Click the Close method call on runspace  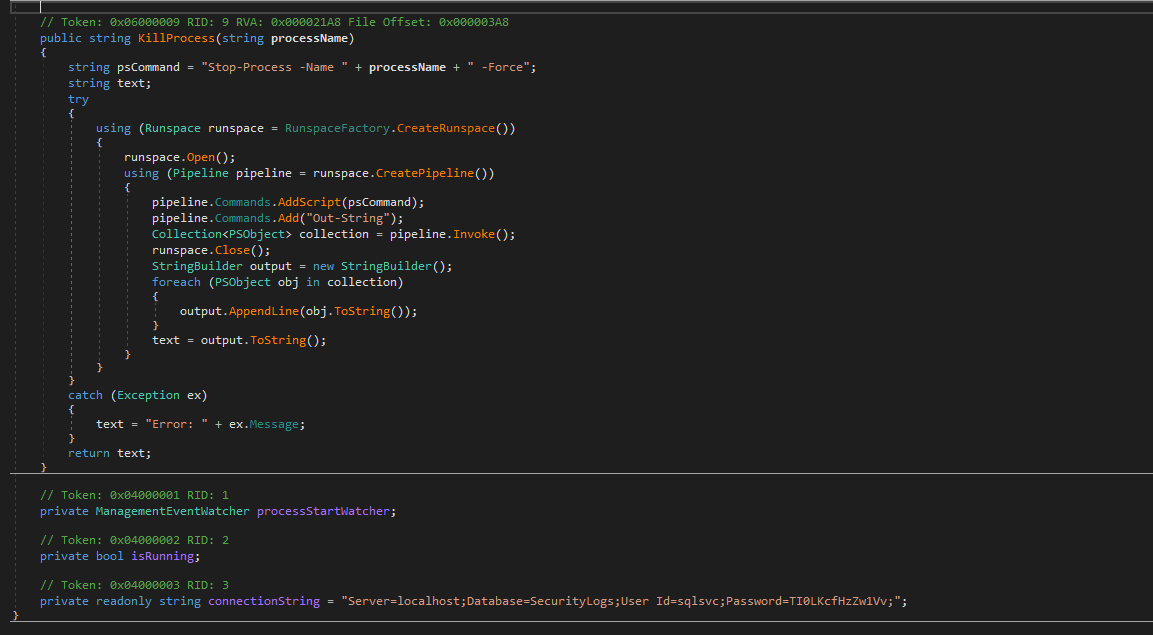coord(232,251)
